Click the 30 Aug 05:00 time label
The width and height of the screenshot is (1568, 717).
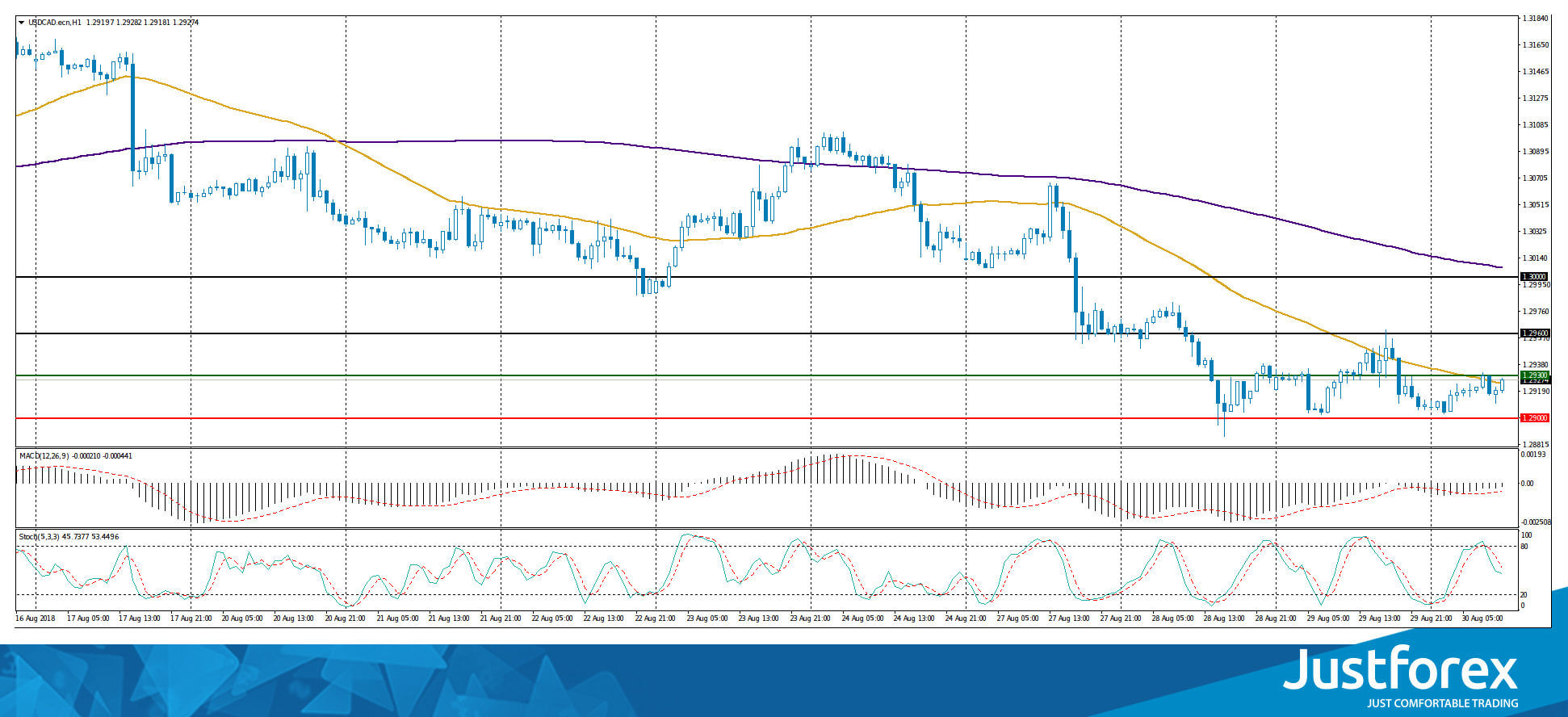point(1482,618)
